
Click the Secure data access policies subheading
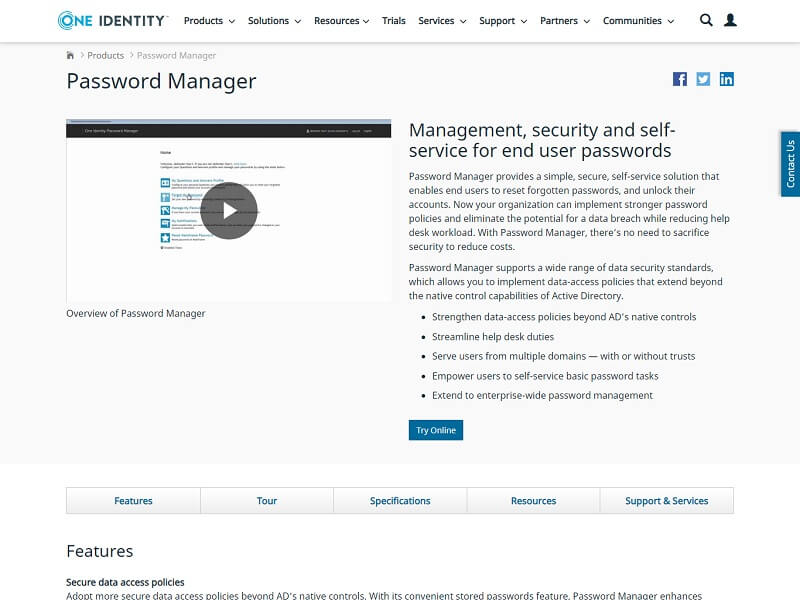[x=125, y=582]
